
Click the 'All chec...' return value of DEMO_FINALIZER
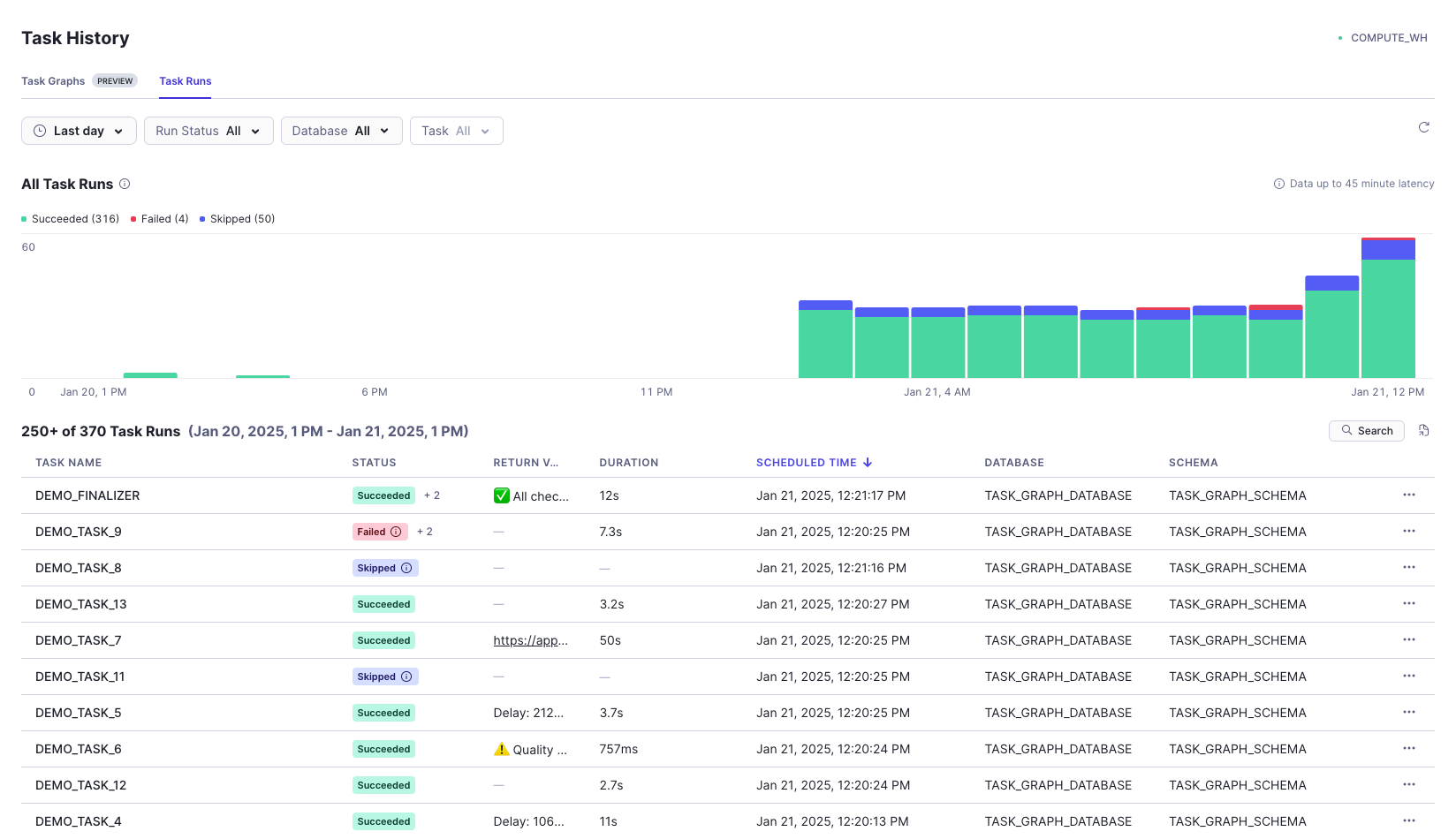pos(531,495)
